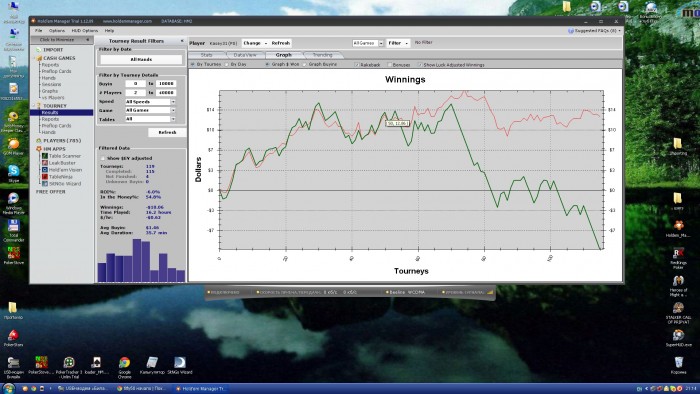
Task: Open PokerStove desktop icon on left edge
Action: click(13, 253)
